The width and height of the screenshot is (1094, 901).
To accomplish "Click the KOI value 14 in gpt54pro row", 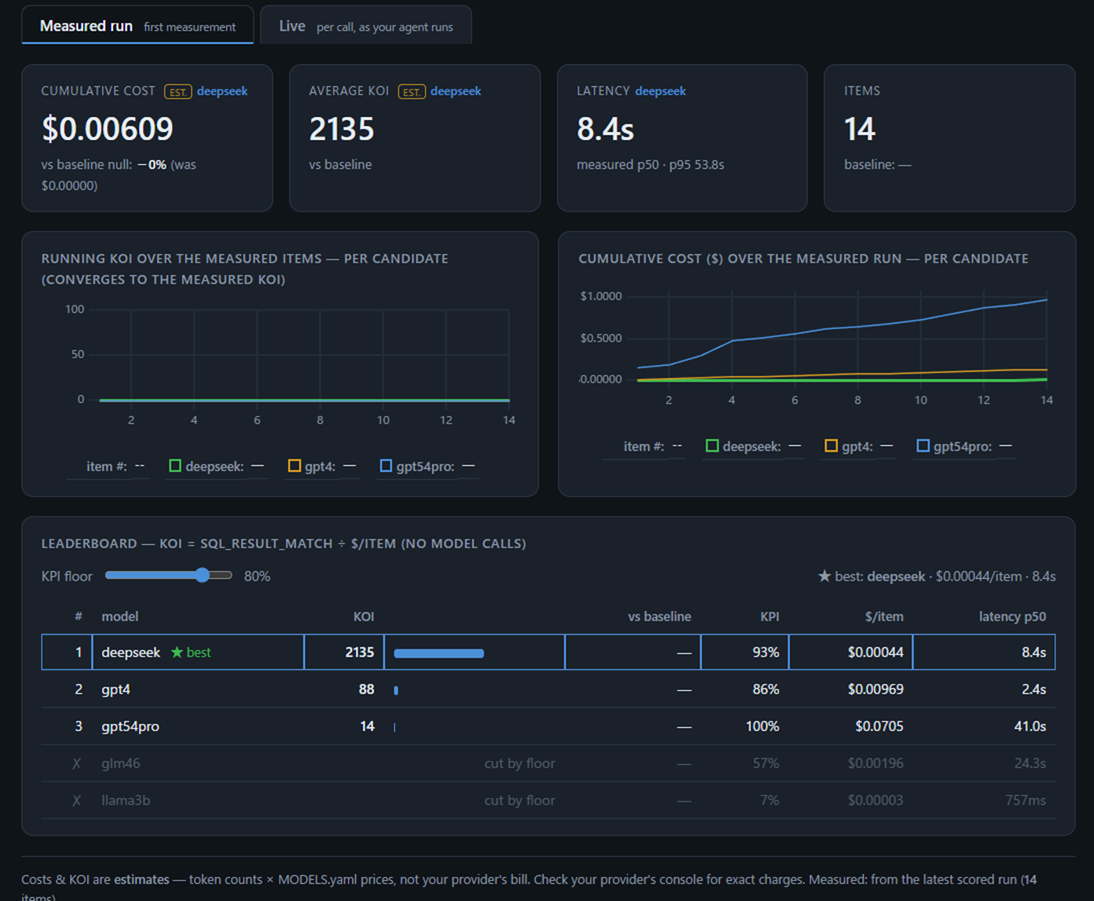I will (x=367, y=726).
